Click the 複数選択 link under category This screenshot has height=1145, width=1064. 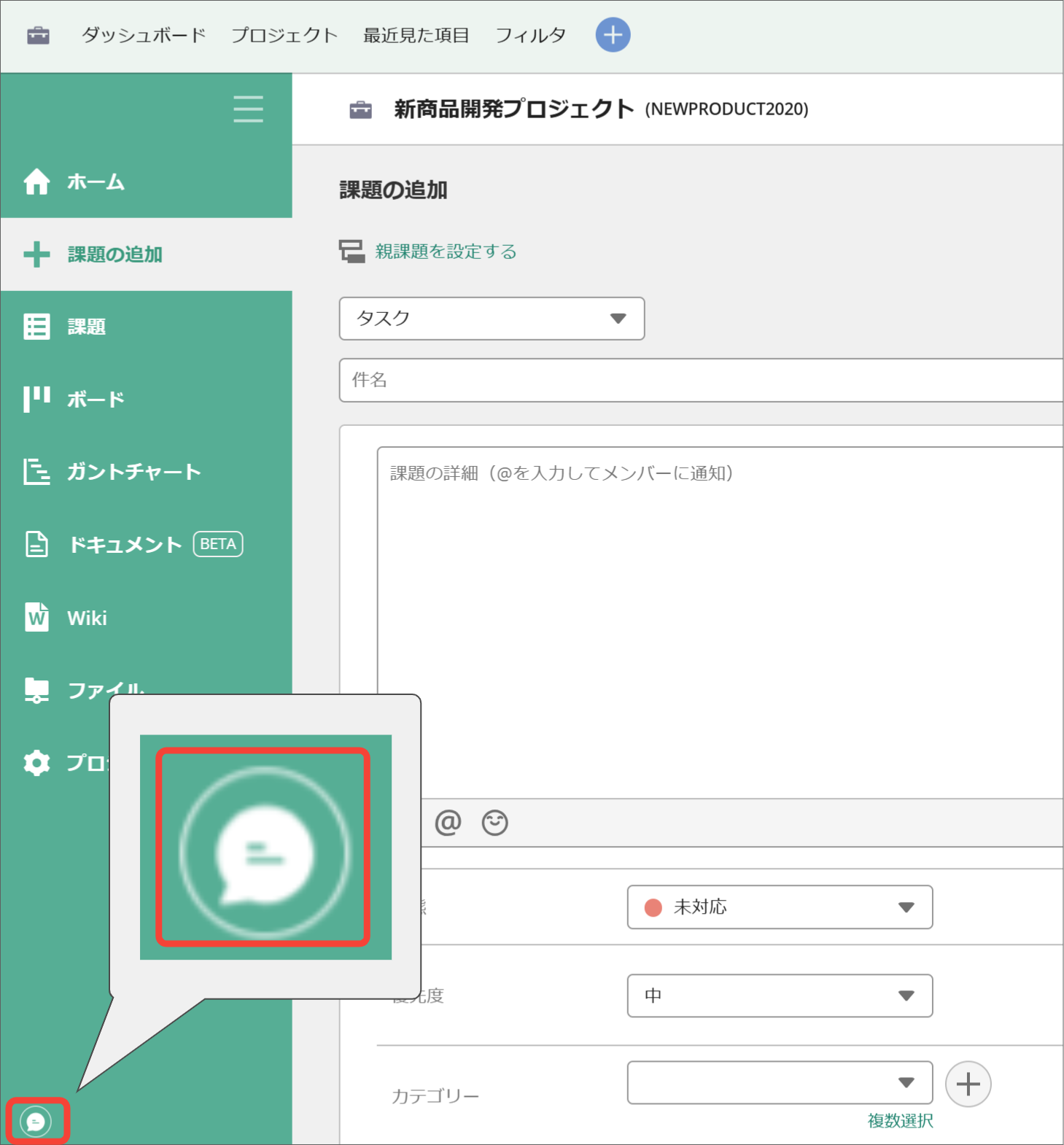[x=900, y=1121]
